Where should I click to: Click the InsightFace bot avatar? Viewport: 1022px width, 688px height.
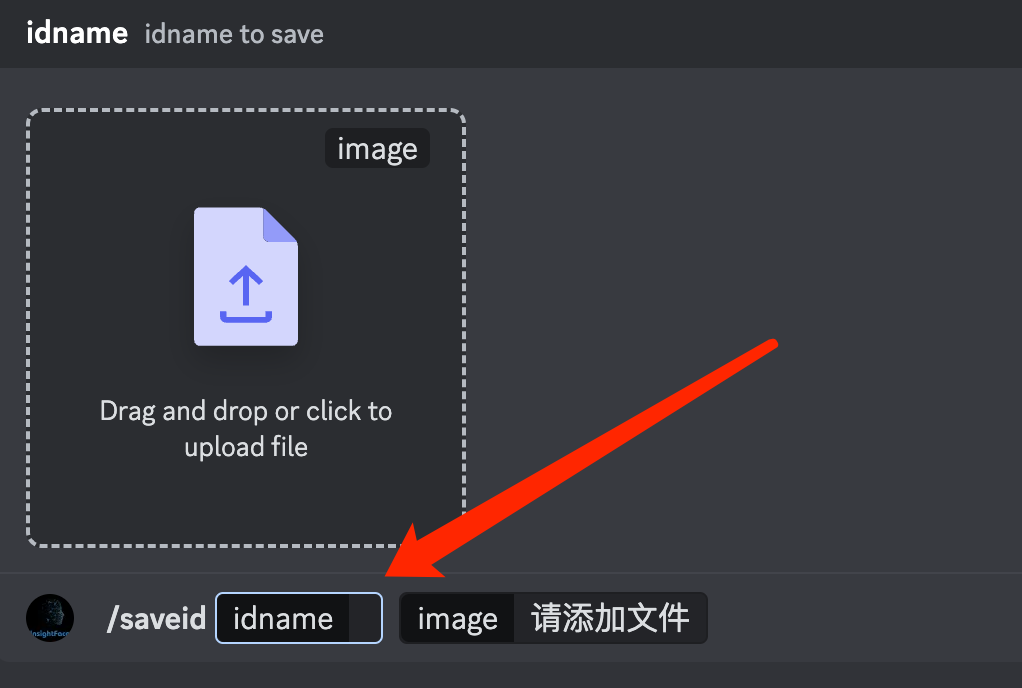pyautogui.click(x=50, y=618)
